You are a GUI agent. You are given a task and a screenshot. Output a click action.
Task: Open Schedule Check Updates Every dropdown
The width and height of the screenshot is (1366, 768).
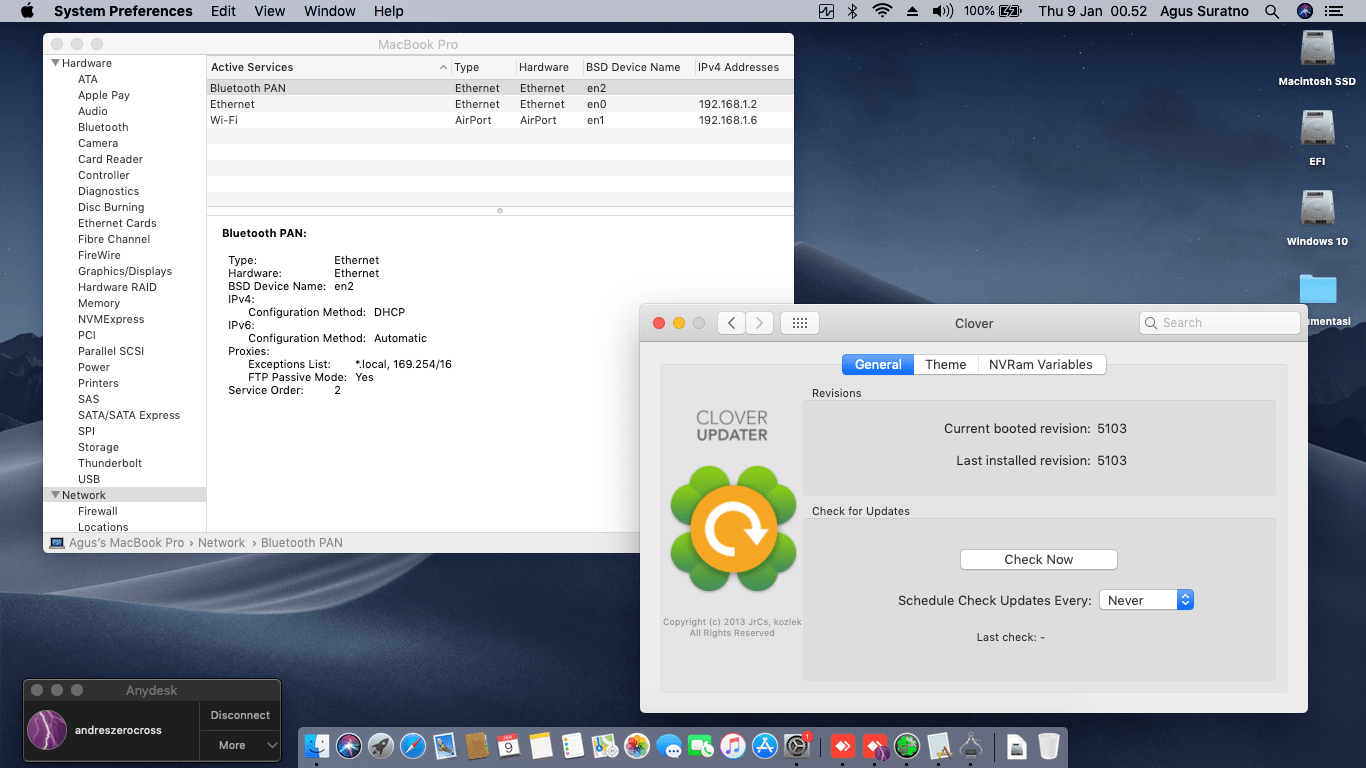pyautogui.click(x=1146, y=600)
